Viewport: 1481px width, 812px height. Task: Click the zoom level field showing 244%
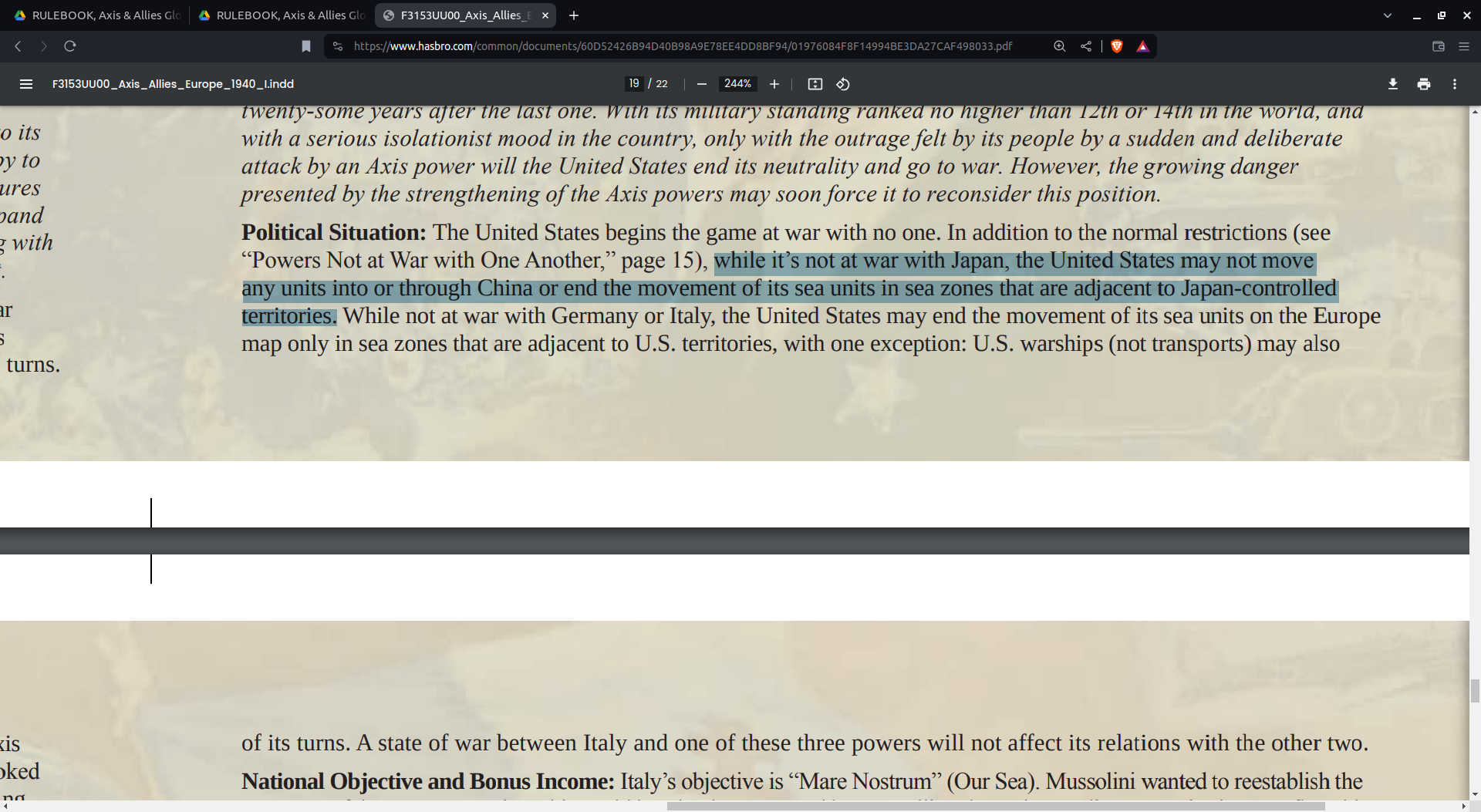pyautogui.click(x=737, y=83)
